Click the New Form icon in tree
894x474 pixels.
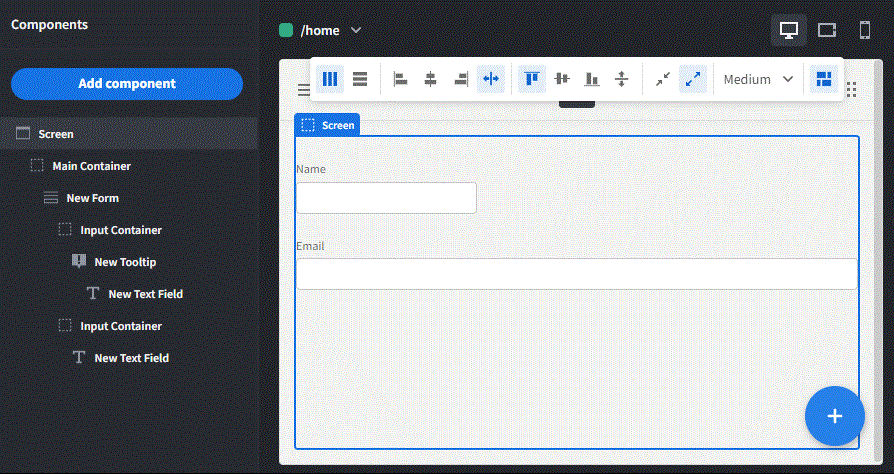(x=51, y=198)
